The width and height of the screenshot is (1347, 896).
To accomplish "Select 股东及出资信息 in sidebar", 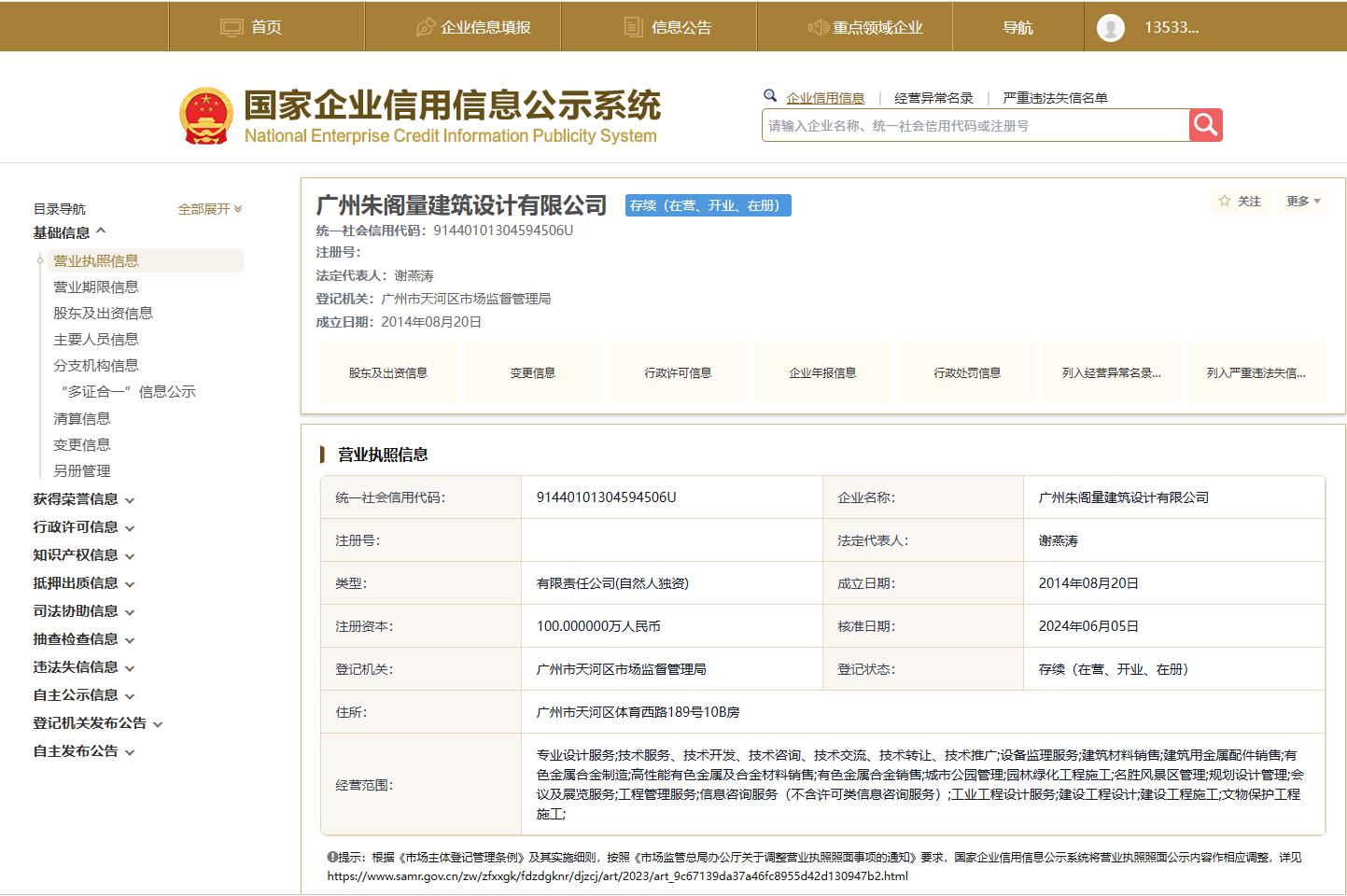I will [x=103, y=313].
